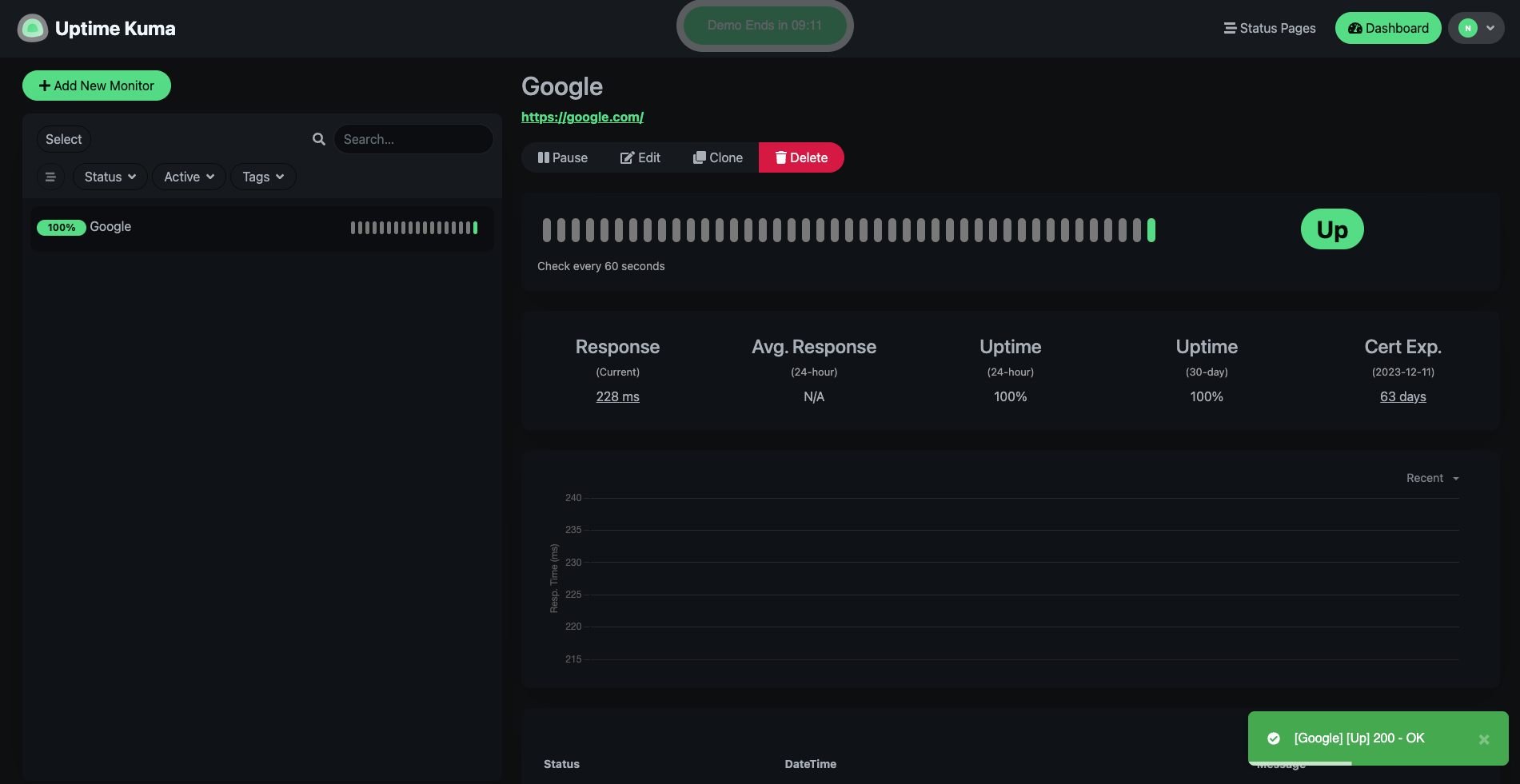Click the 63 days cert expiry value
Image resolution: width=1520 pixels, height=784 pixels.
1403,396
